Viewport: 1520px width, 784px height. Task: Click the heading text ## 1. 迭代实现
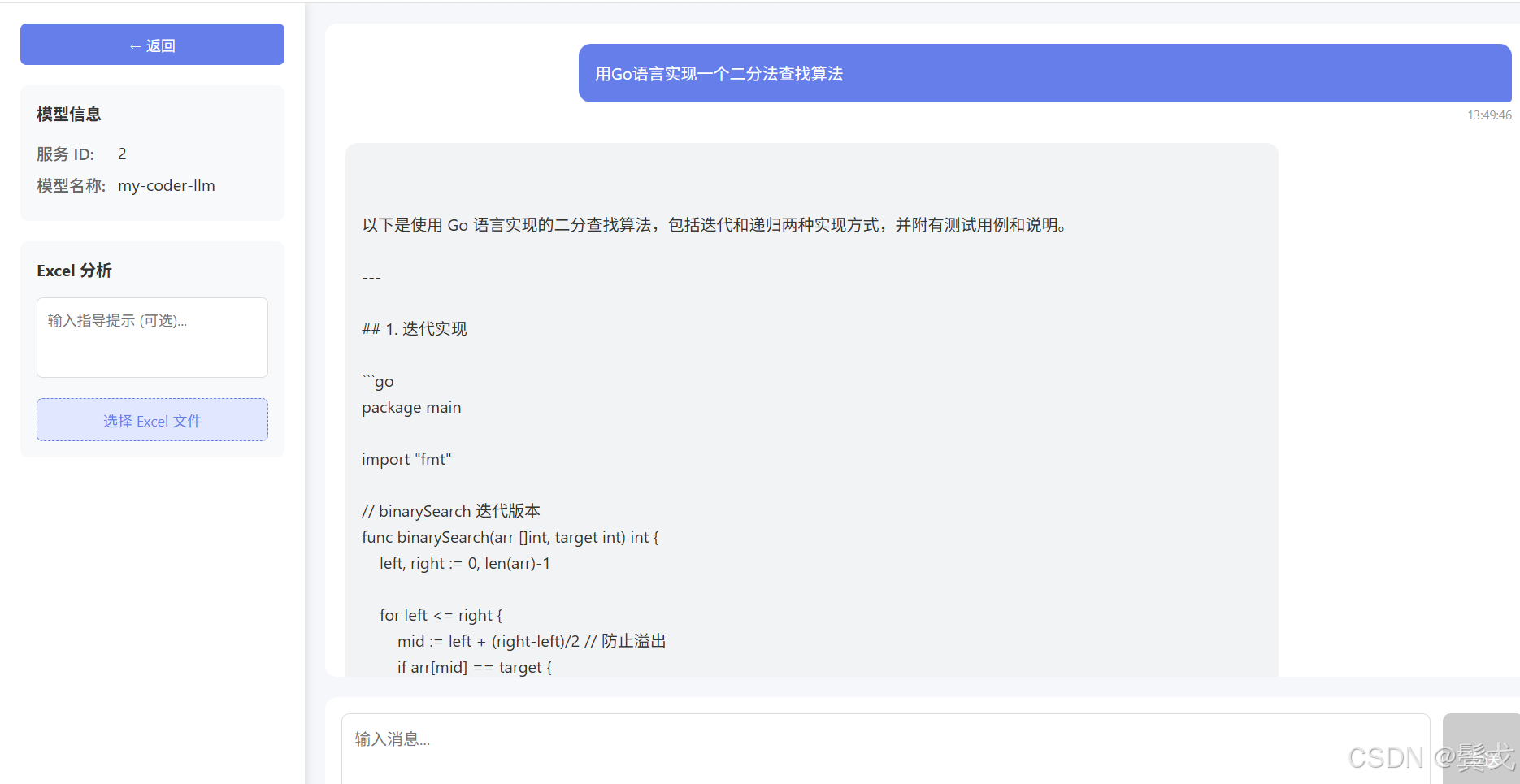pyautogui.click(x=415, y=329)
